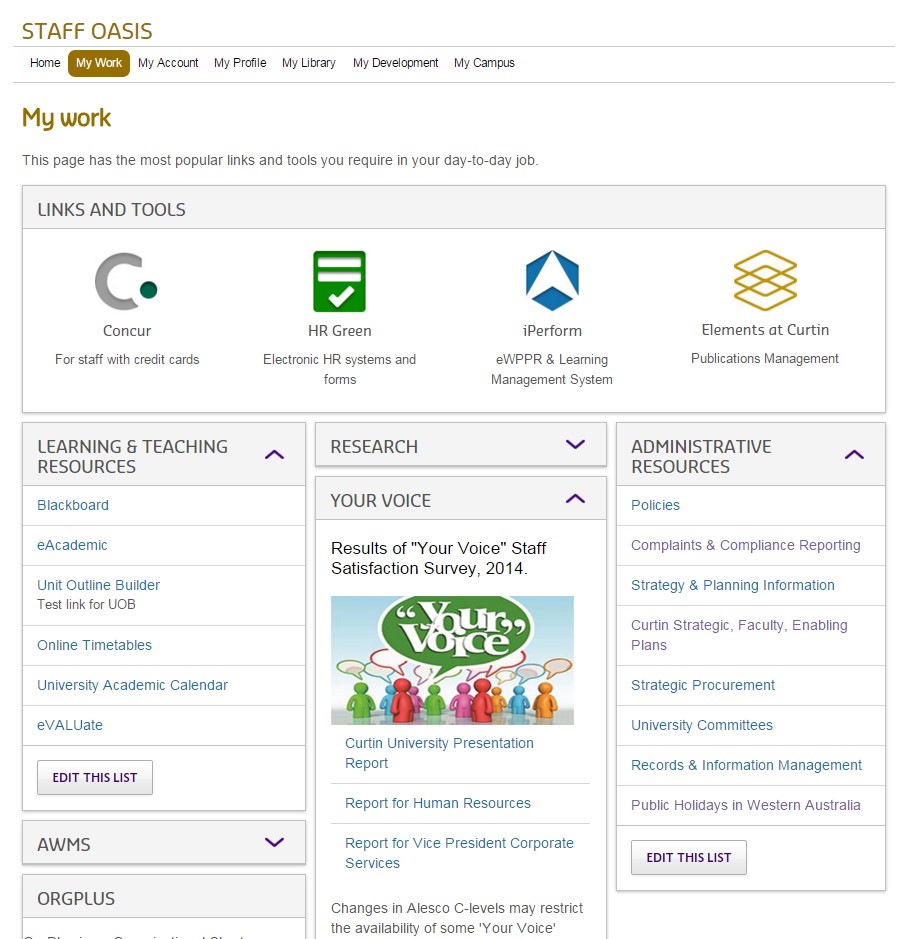
Task: Click the Your Voice survey image
Action: (452, 660)
